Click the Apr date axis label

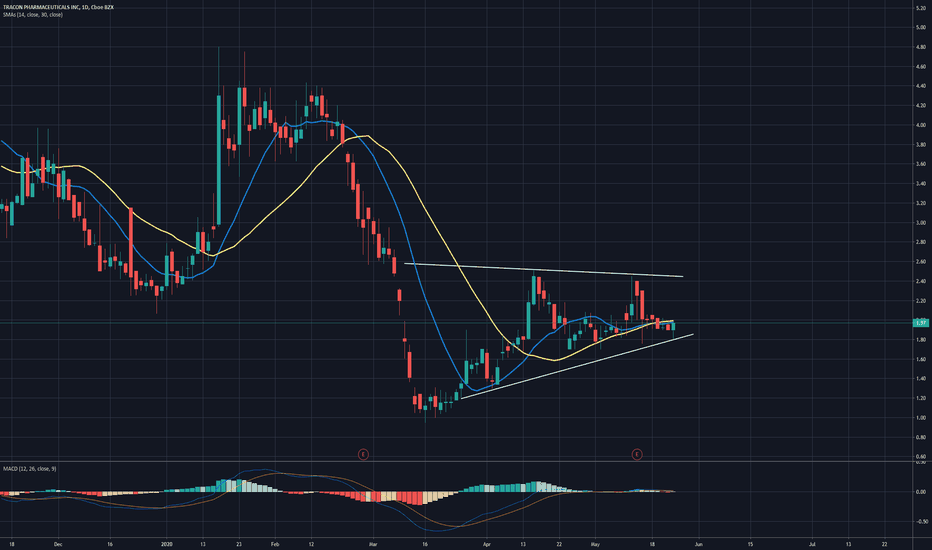(x=487, y=543)
